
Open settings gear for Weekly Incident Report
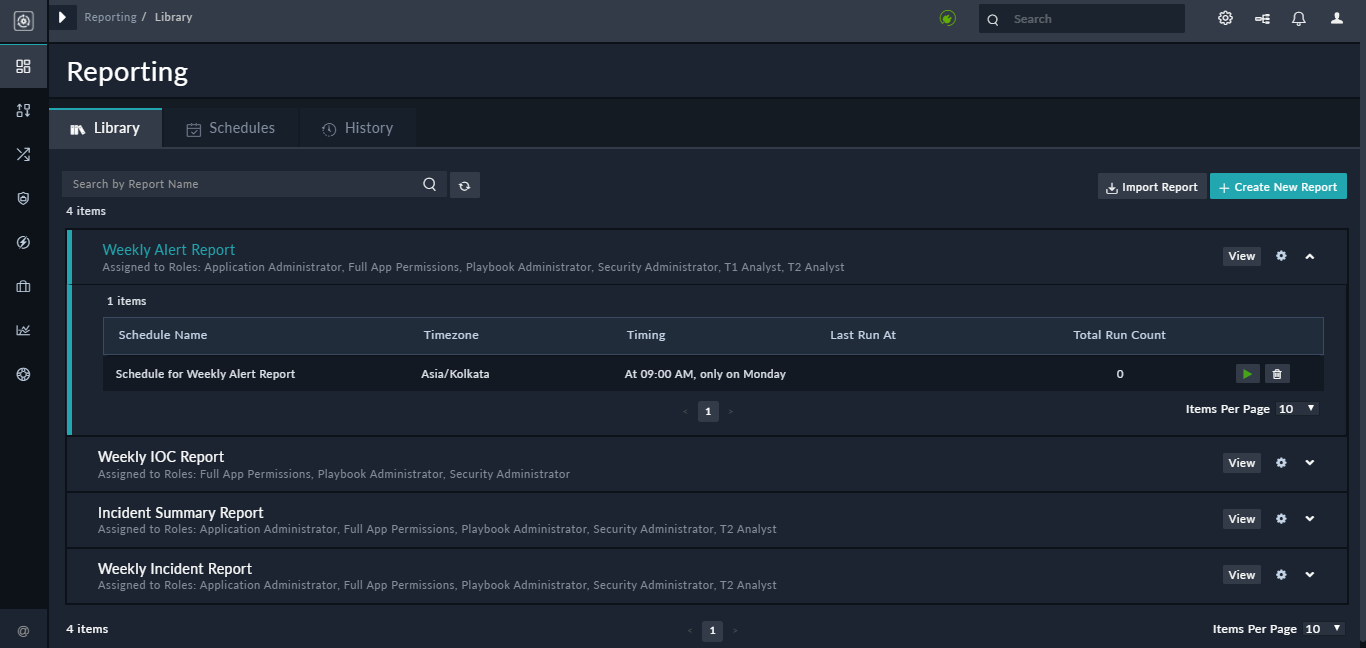click(1281, 575)
